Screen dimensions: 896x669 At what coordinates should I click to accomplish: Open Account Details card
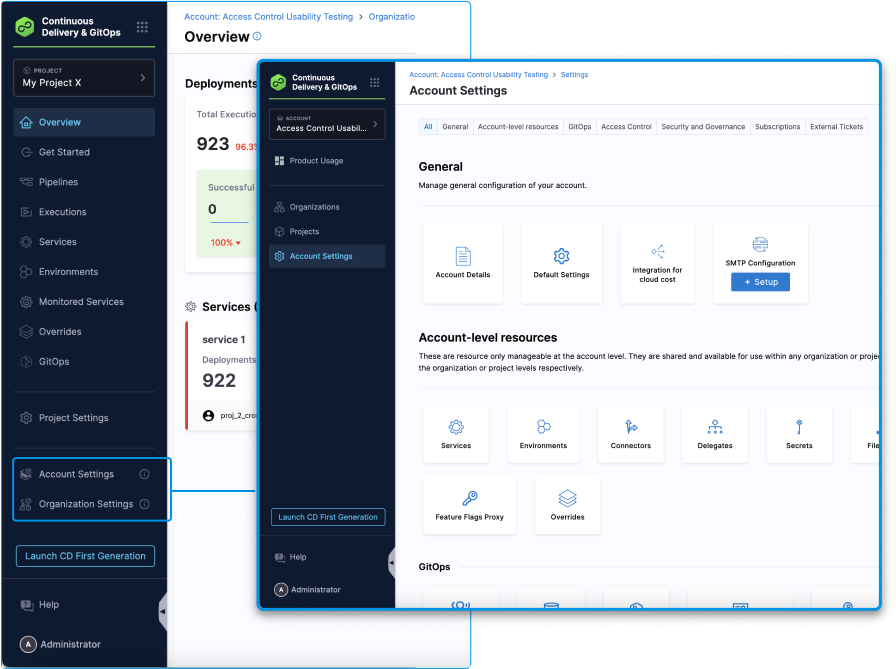pyautogui.click(x=463, y=263)
